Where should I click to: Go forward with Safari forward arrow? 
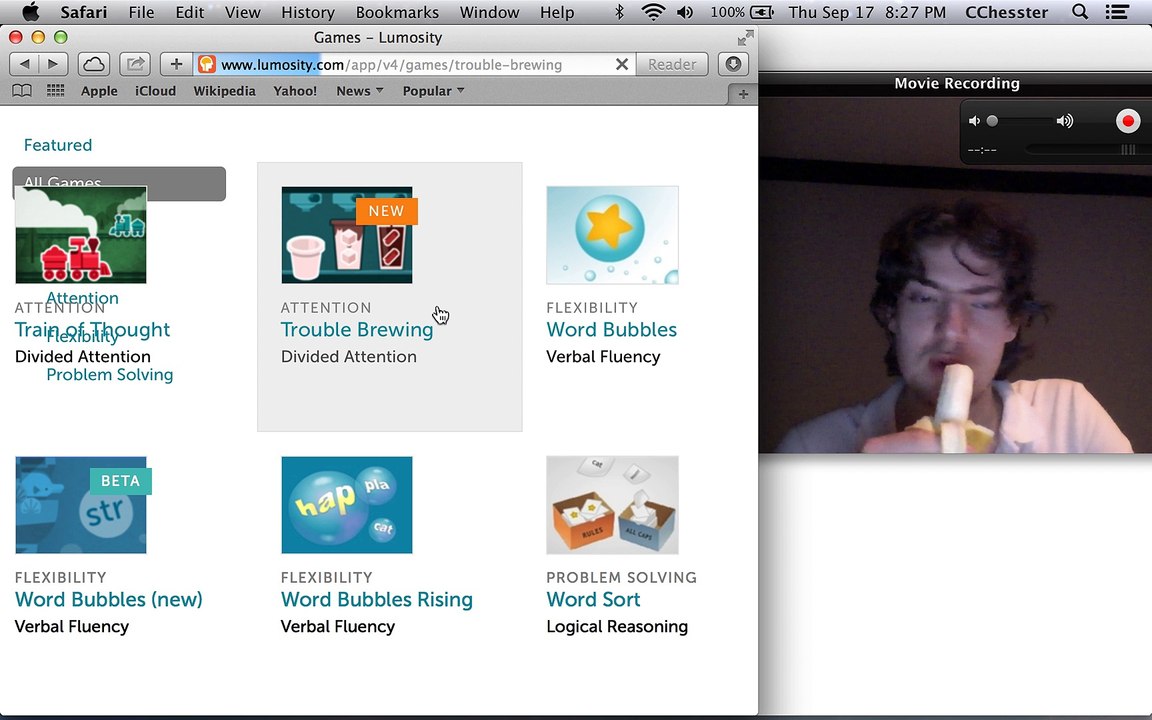[53, 65]
